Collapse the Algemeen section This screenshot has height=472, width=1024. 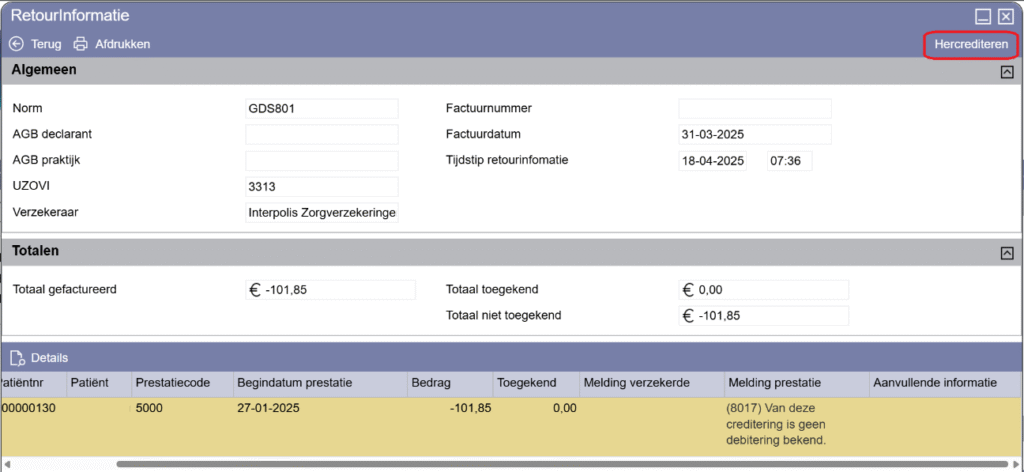coord(1006,71)
